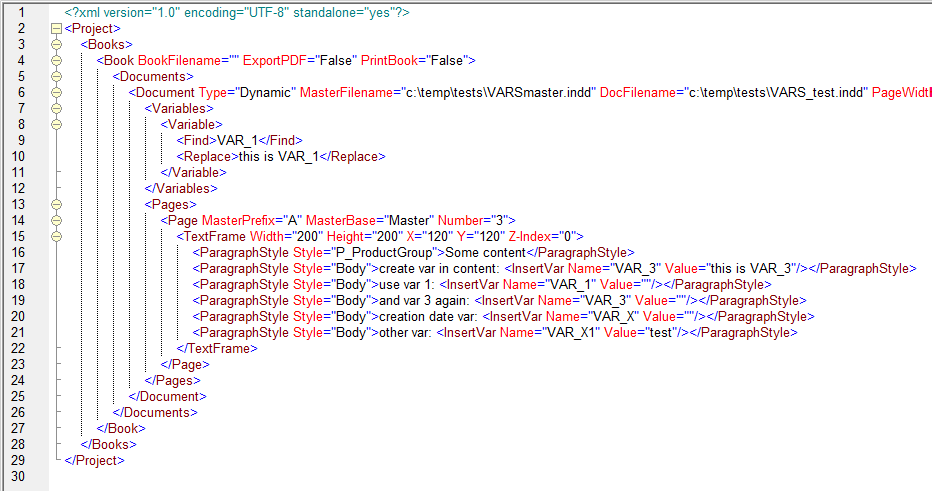
Task: Fold the Book element on line 4
Action: click(56, 61)
